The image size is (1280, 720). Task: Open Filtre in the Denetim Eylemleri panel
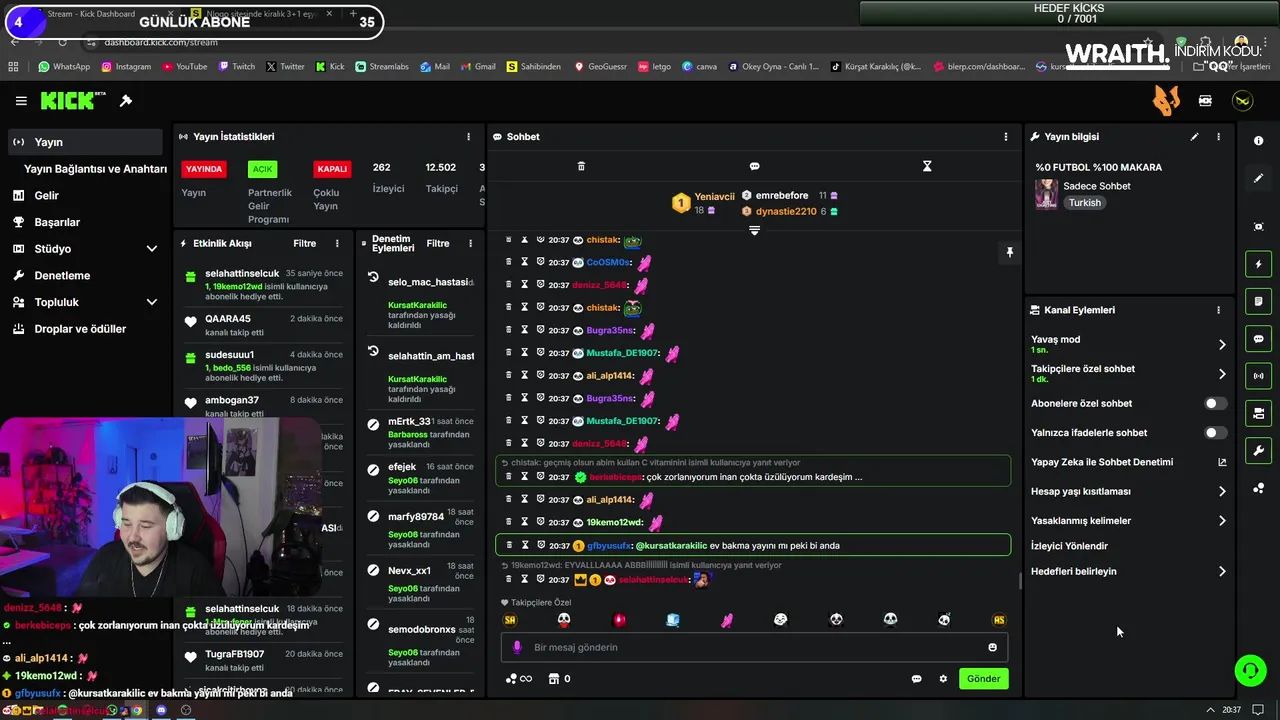point(438,243)
